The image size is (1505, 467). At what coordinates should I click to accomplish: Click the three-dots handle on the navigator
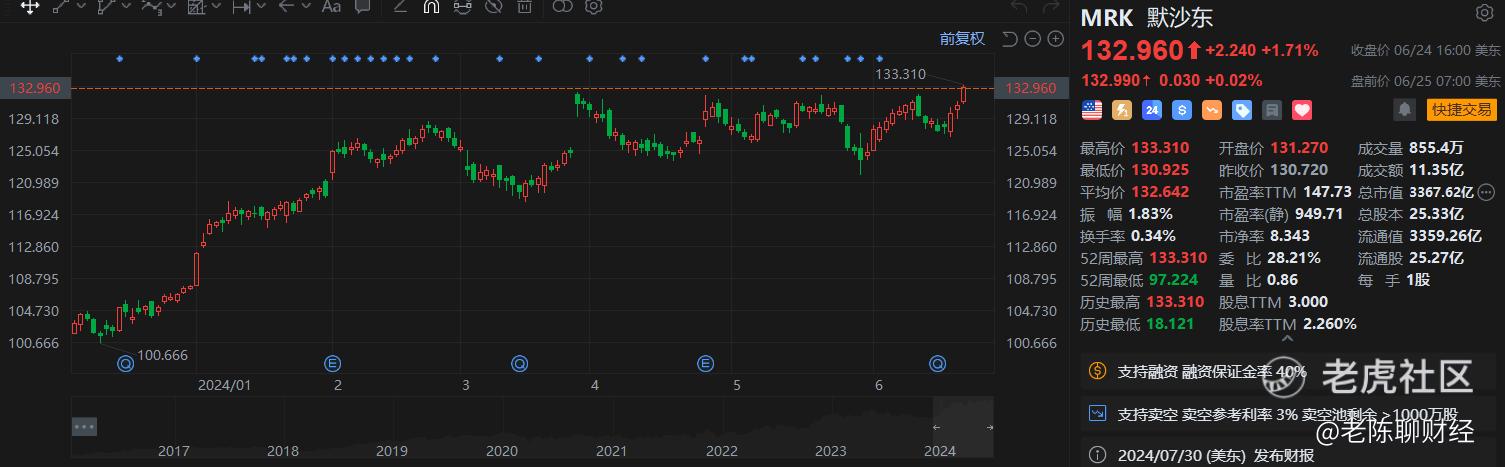pyautogui.click(x=85, y=426)
